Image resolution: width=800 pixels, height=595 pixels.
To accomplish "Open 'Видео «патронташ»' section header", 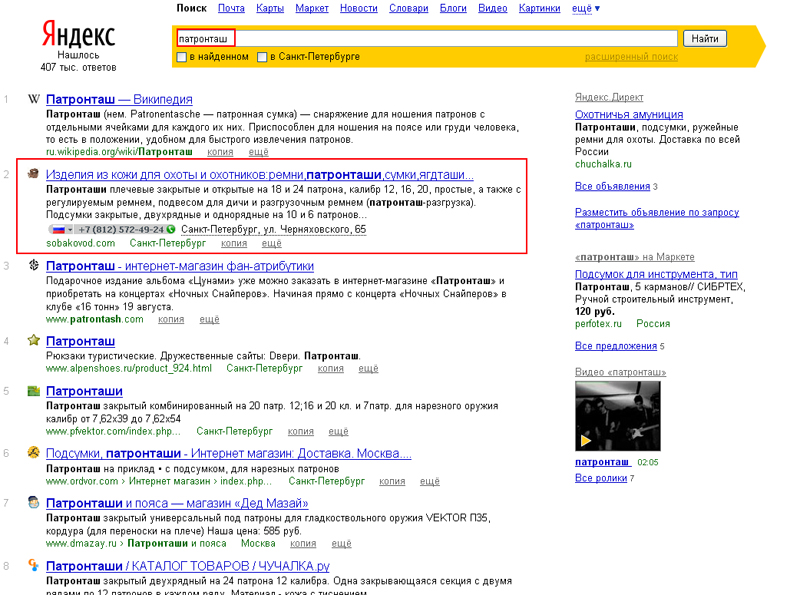I will [620, 372].
